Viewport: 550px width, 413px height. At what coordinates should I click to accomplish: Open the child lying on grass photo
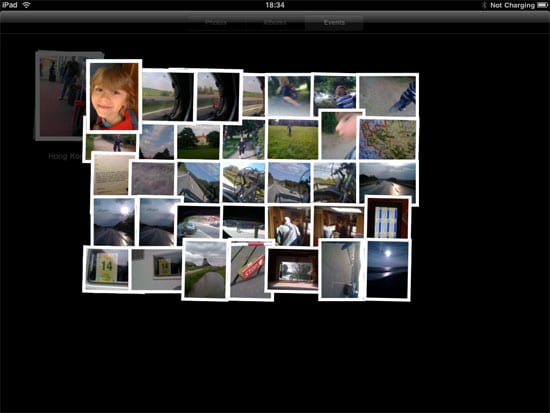(289, 96)
